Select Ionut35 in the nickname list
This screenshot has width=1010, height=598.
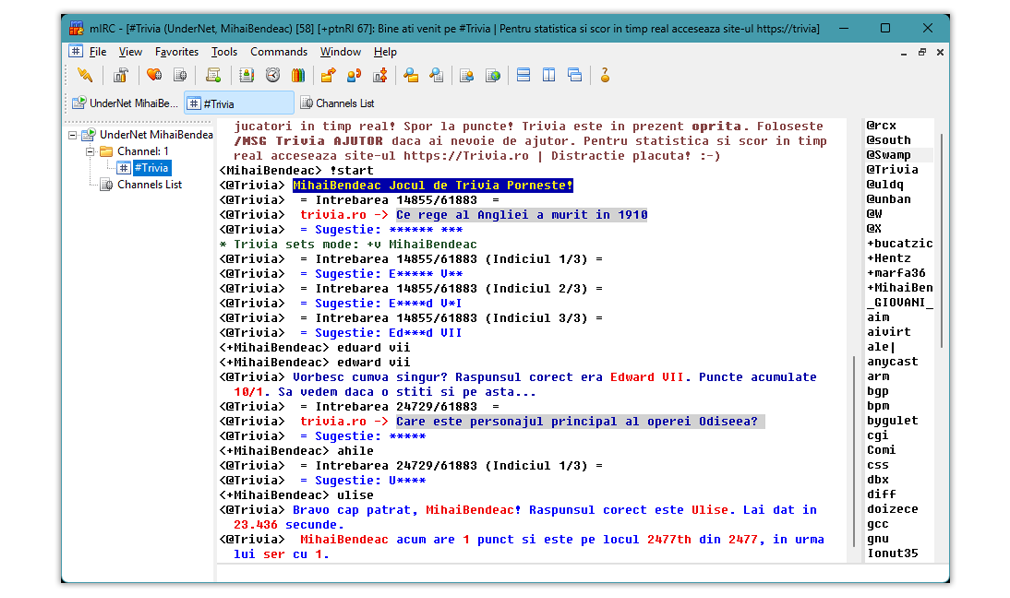tap(892, 554)
